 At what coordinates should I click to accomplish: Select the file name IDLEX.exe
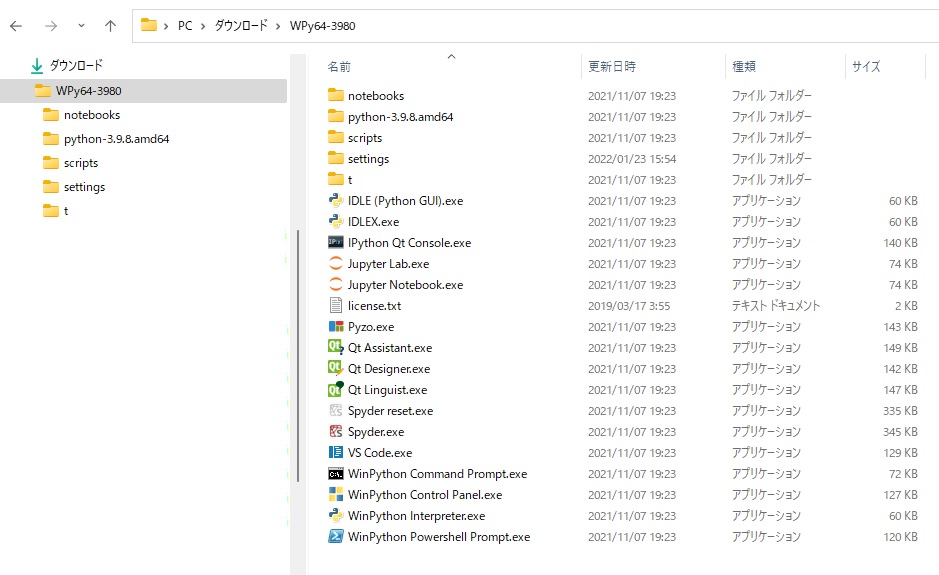click(373, 222)
